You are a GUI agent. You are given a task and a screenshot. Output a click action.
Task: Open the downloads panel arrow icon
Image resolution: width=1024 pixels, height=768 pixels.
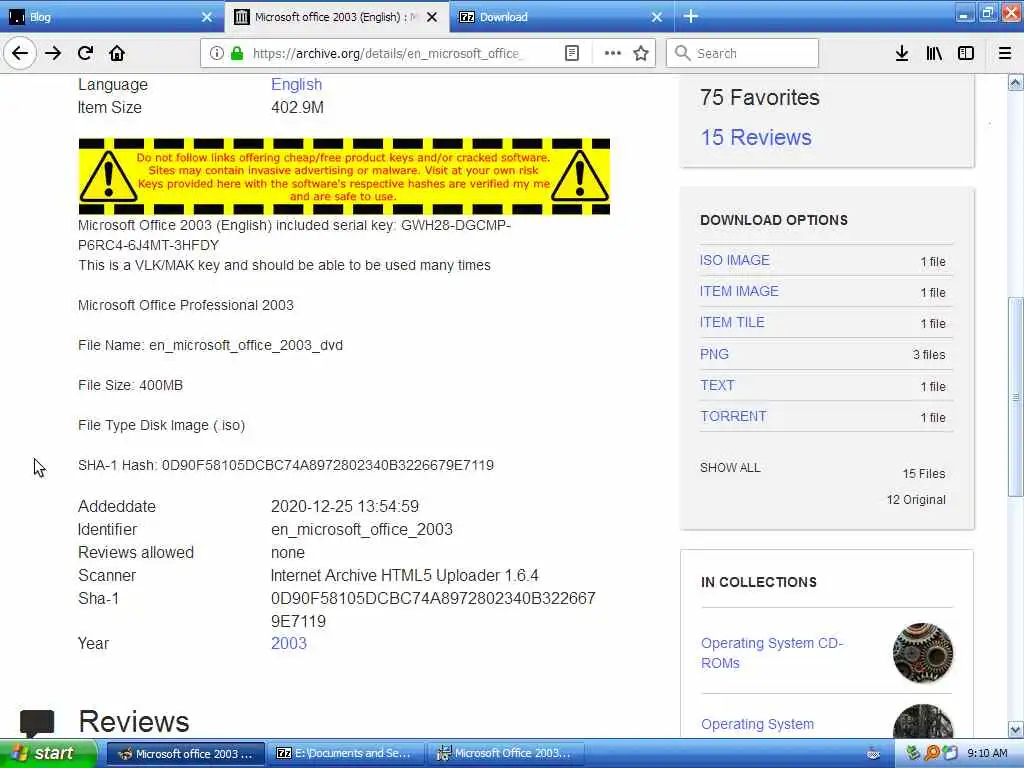(902, 53)
